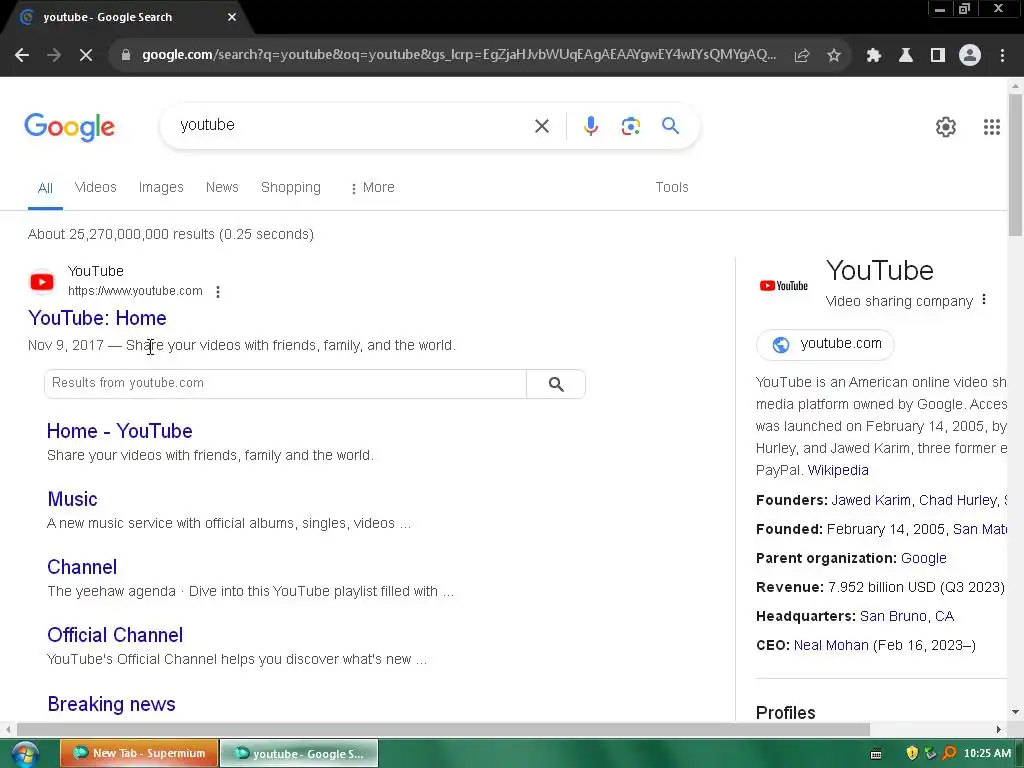Click YouTube logo in knowledge panel
The height and width of the screenshot is (768, 1024).
pos(784,285)
